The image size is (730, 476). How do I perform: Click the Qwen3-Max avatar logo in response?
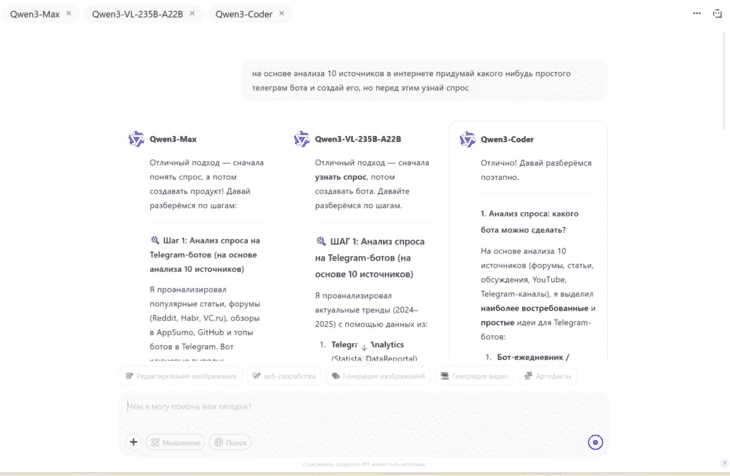pyautogui.click(x=136, y=139)
